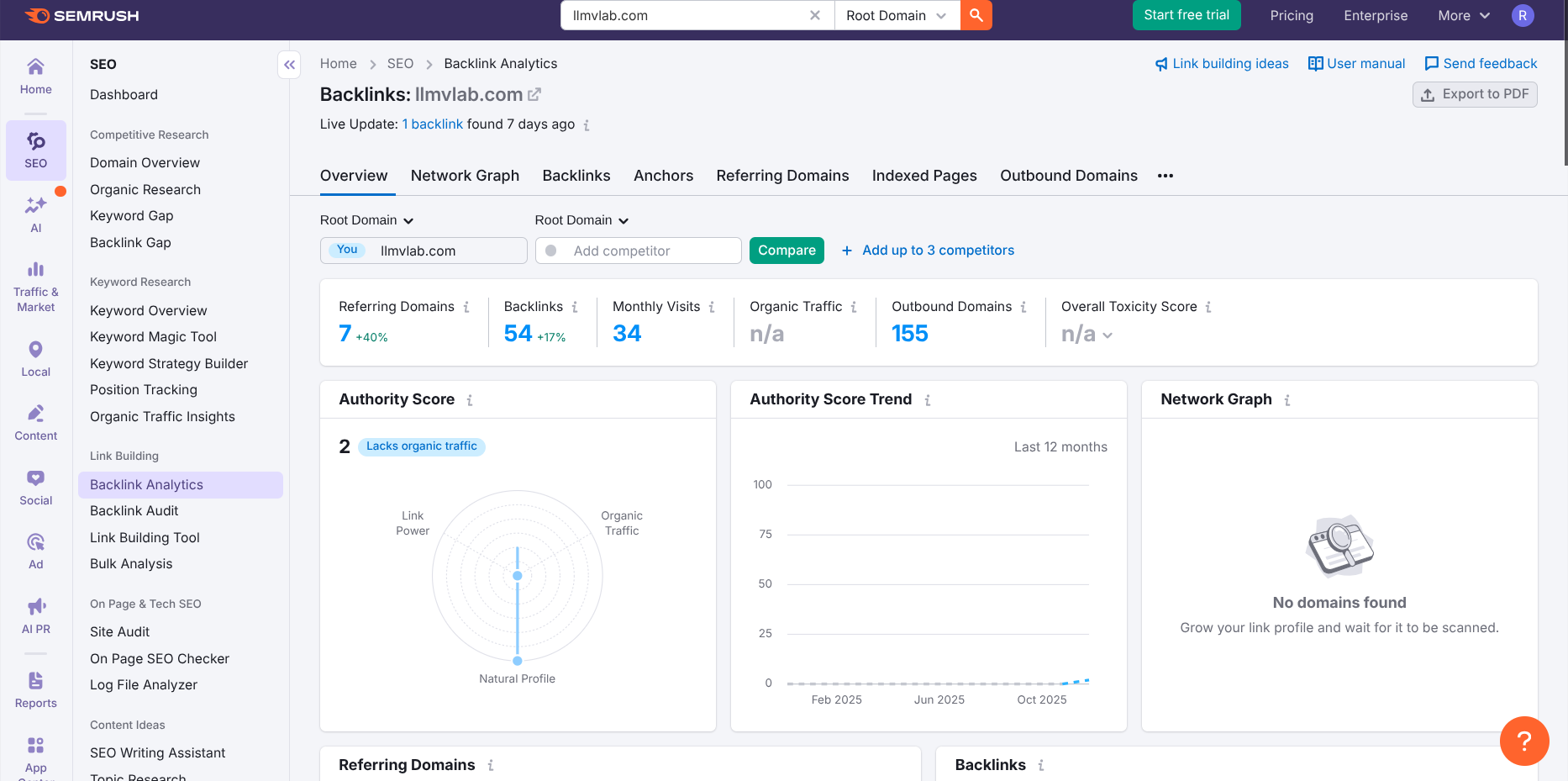Show Authority Score Trend info icon

click(x=928, y=400)
